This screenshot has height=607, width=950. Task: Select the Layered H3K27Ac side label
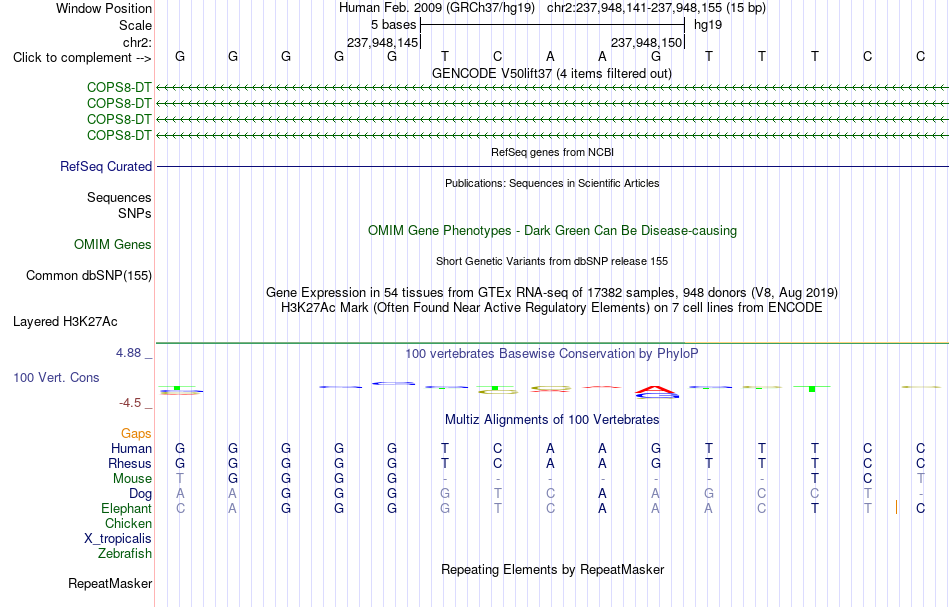tap(65, 322)
